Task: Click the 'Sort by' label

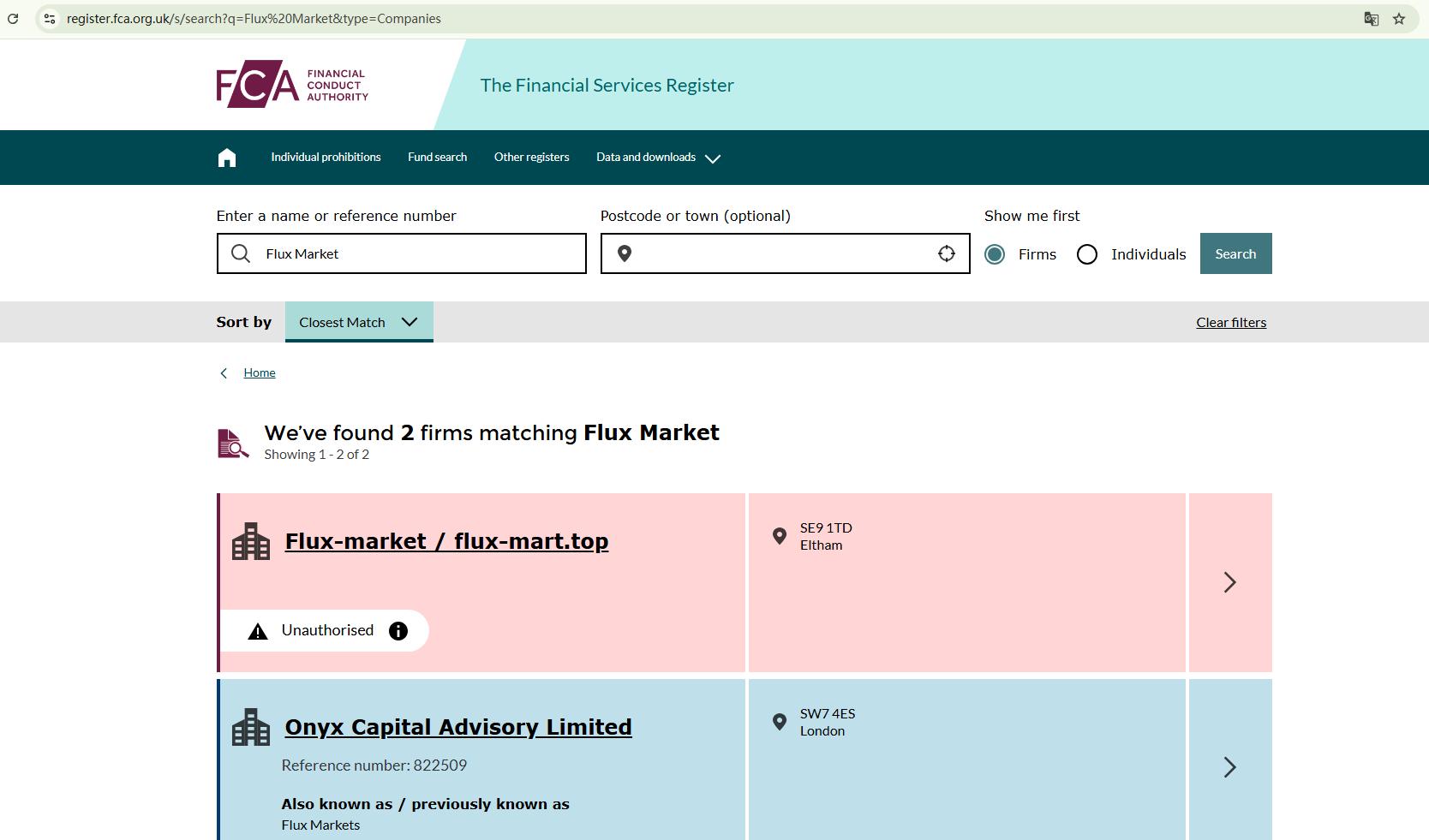Action: [243, 322]
